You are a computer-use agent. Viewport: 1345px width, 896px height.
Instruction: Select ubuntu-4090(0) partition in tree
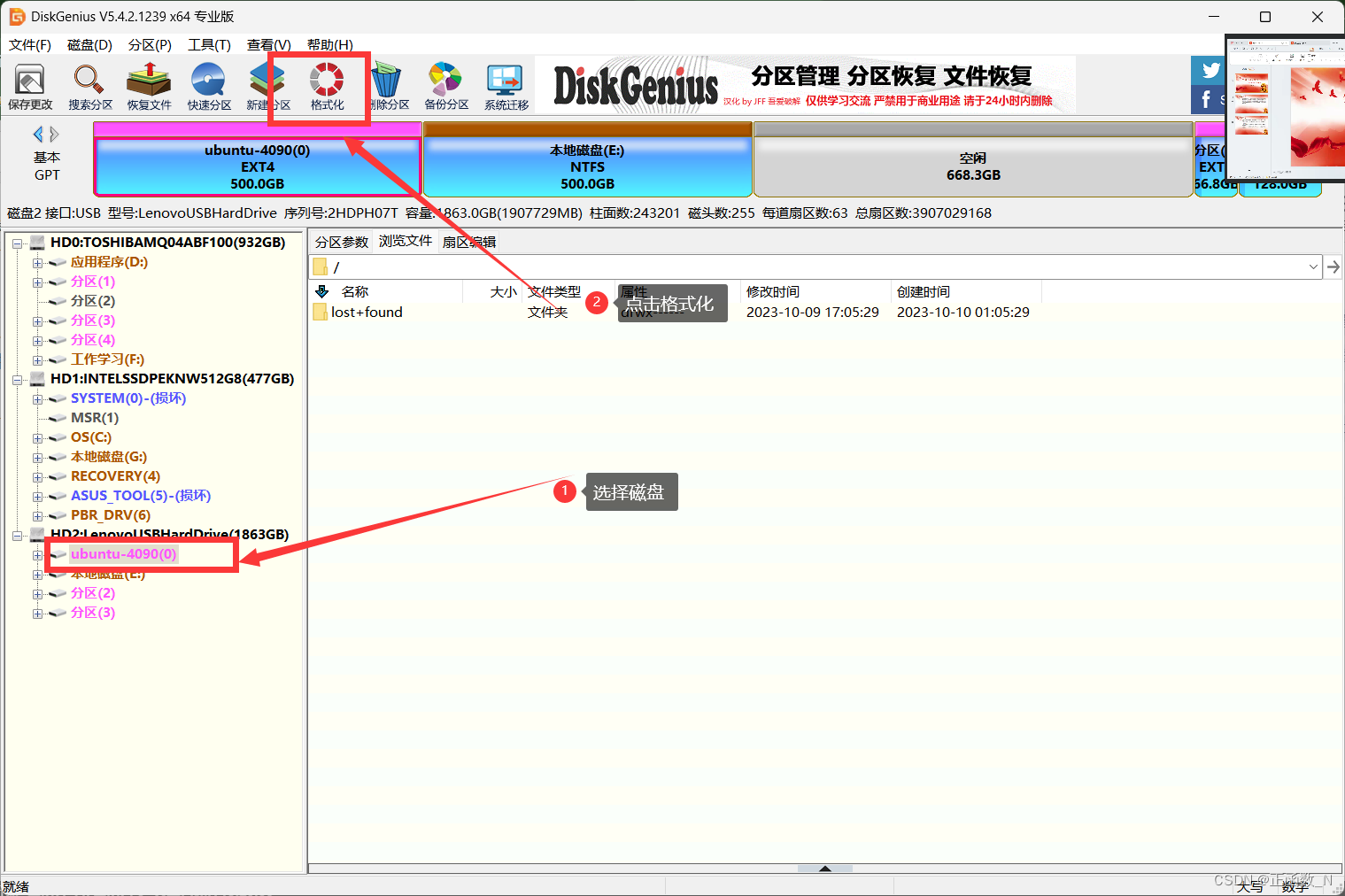tap(123, 553)
